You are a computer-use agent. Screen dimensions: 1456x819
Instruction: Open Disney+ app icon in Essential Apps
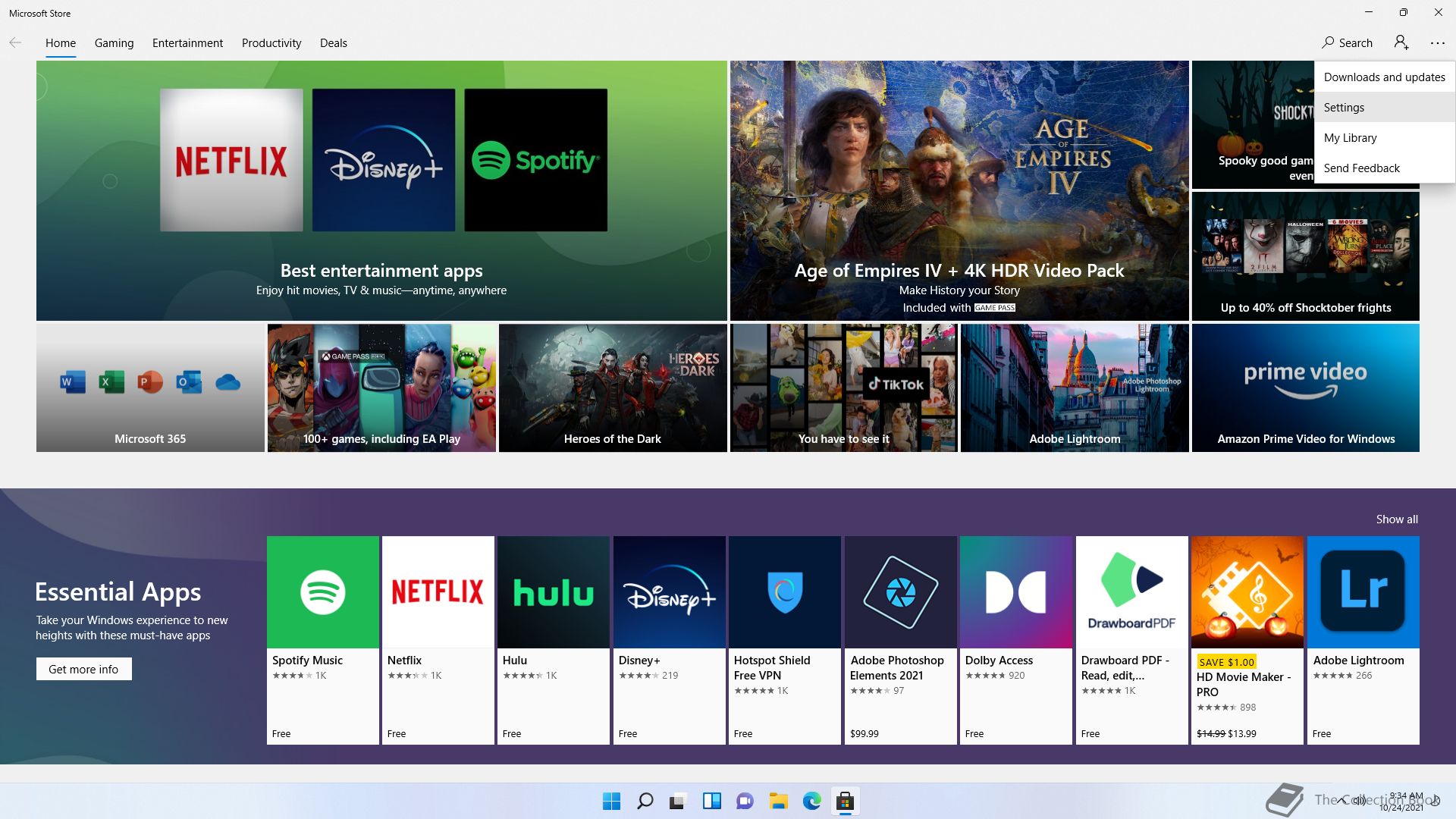coord(670,592)
